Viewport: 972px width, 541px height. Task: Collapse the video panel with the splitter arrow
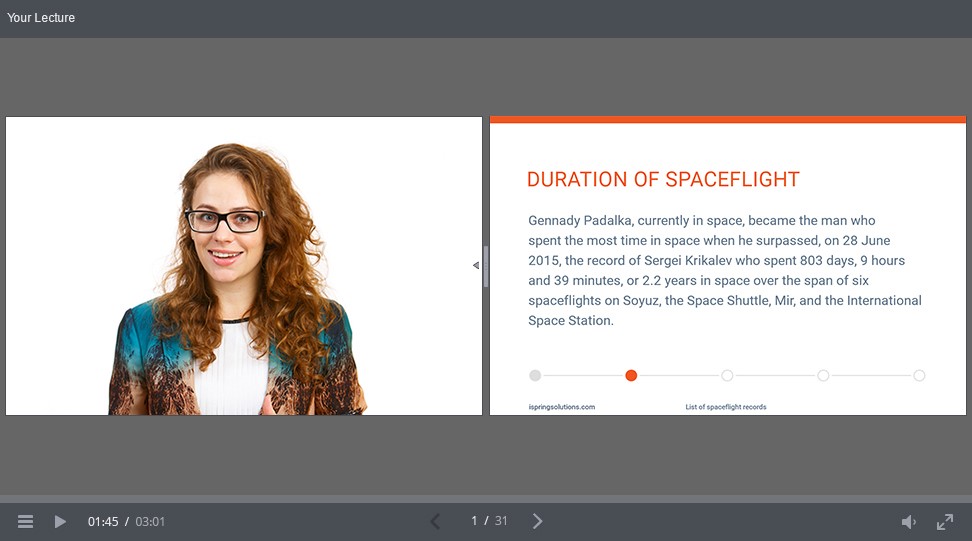click(476, 265)
